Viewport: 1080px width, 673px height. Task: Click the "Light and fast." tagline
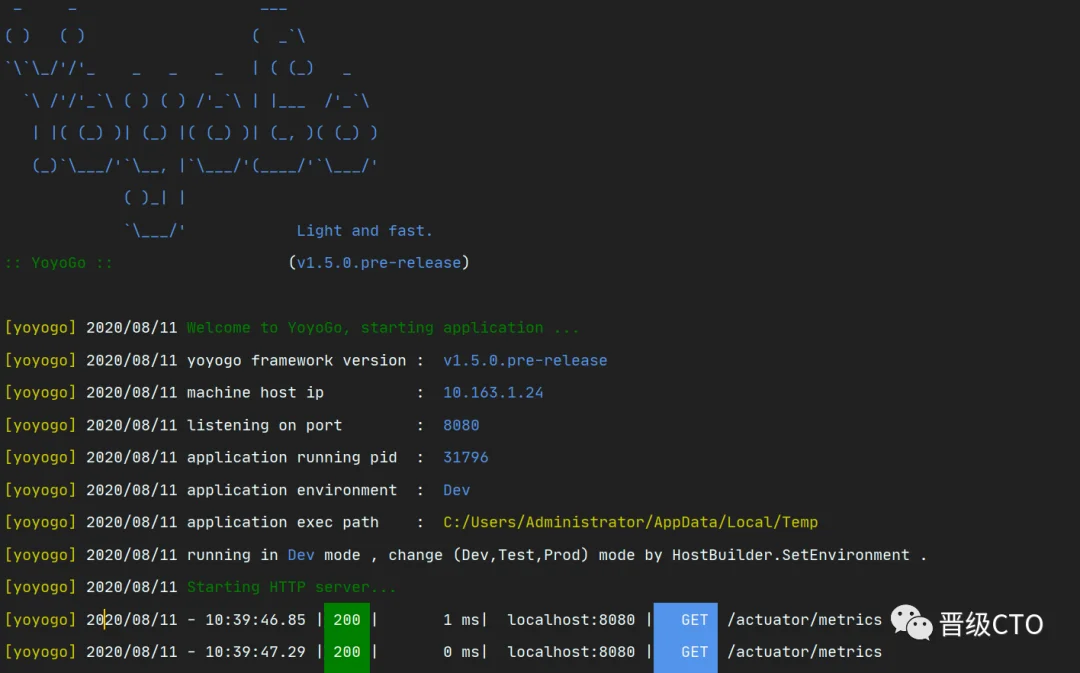pyautogui.click(x=364, y=231)
